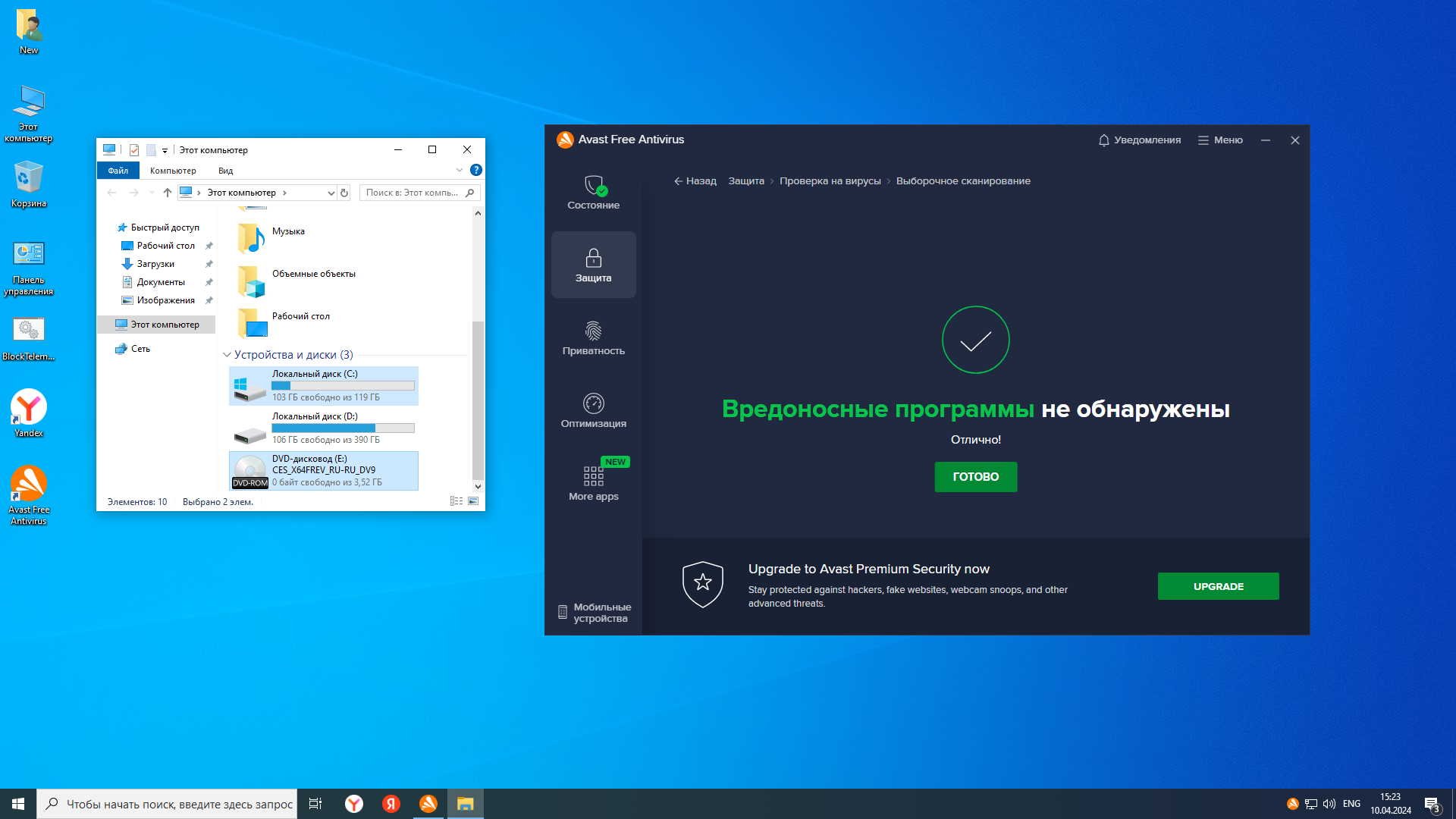The height and width of the screenshot is (819, 1456).
Task: Open the Avast Меню
Action: pyautogui.click(x=1219, y=140)
